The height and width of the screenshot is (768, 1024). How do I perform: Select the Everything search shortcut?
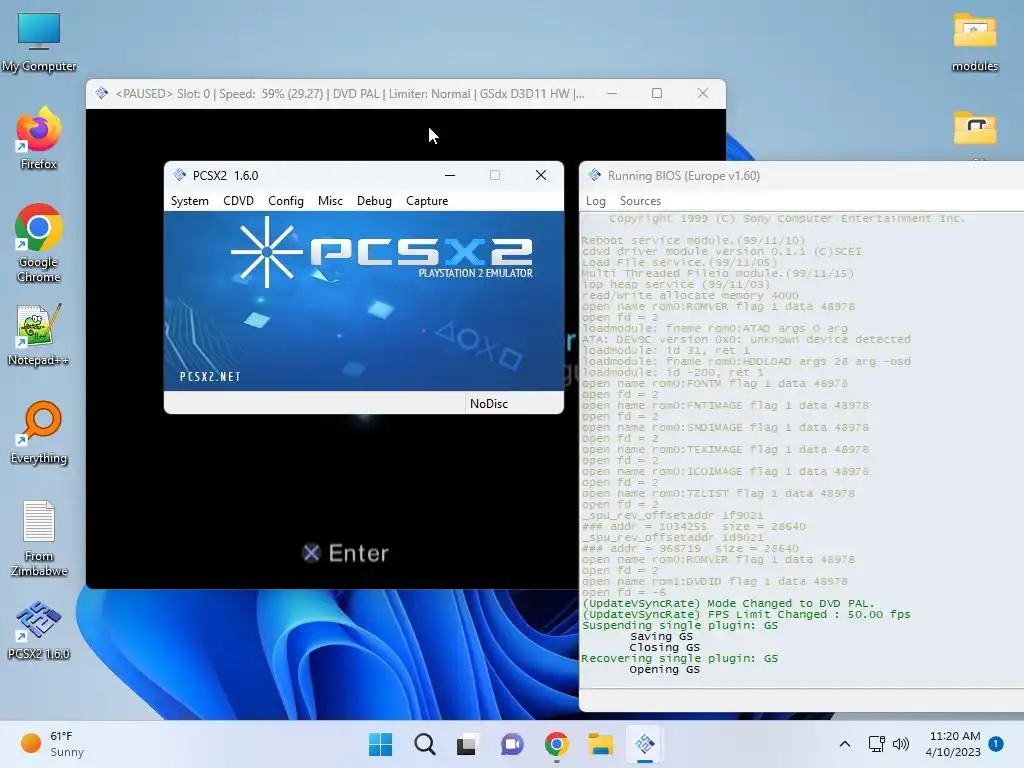pyautogui.click(x=39, y=433)
